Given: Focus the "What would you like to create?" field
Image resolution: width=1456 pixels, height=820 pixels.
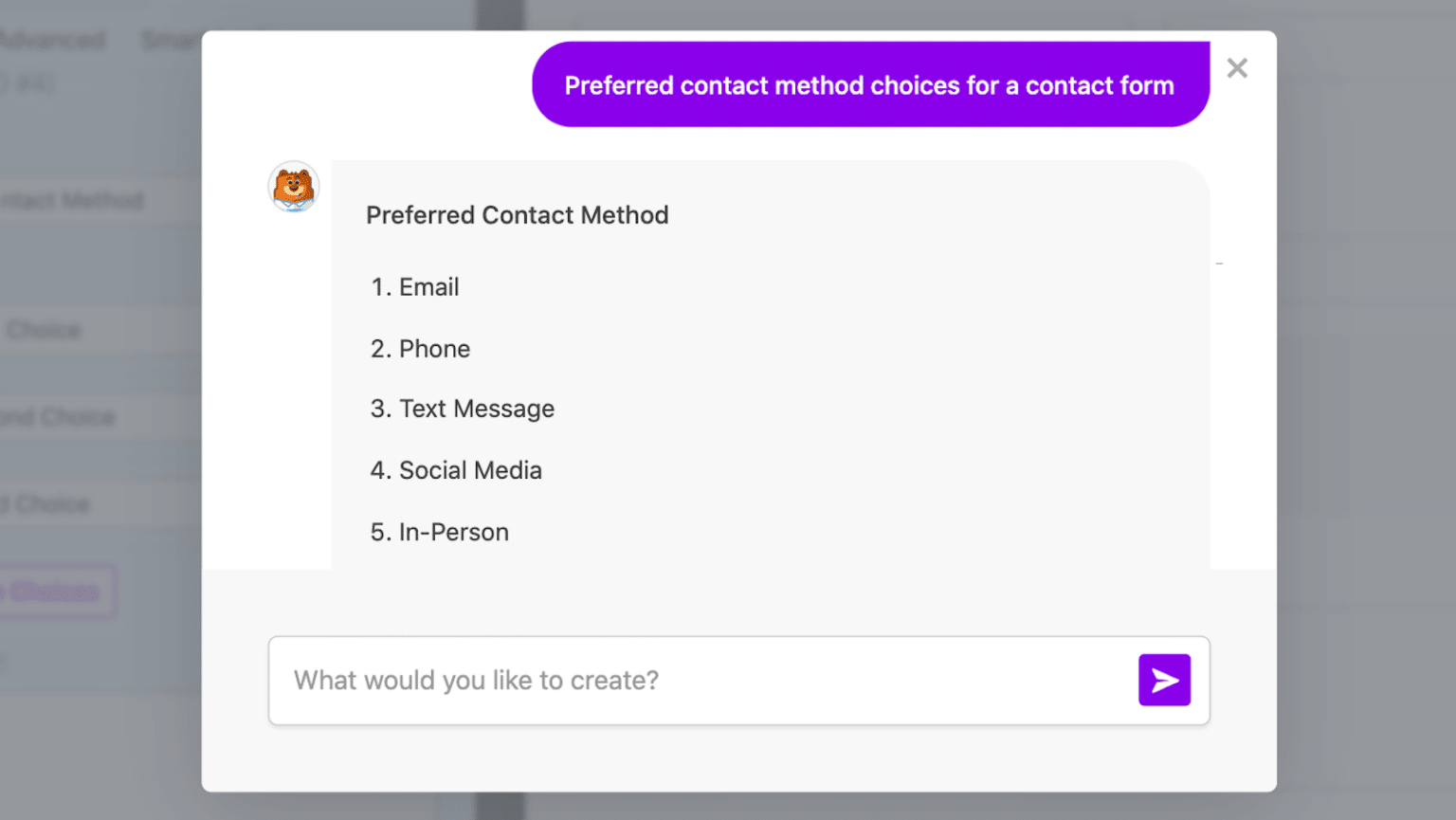Looking at the screenshot, I should 701,680.
